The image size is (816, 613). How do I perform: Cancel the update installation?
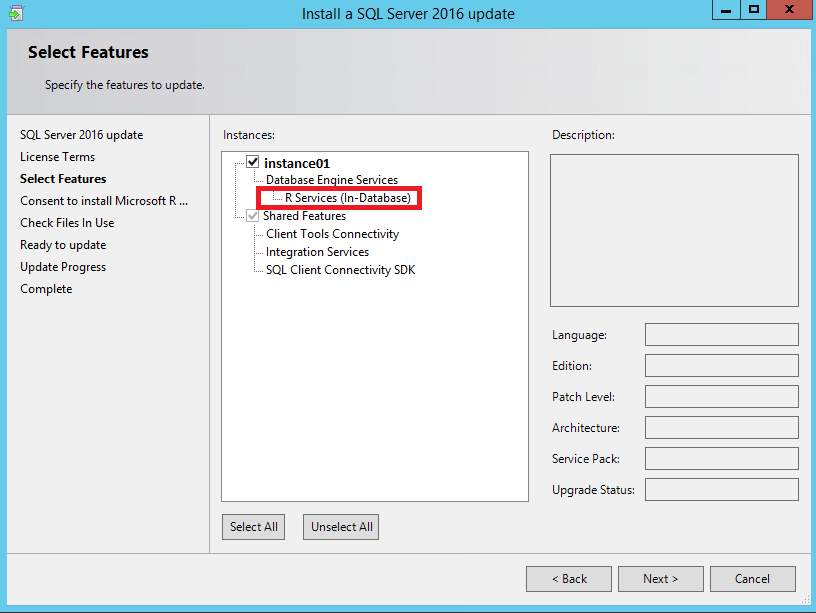[753, 579]
